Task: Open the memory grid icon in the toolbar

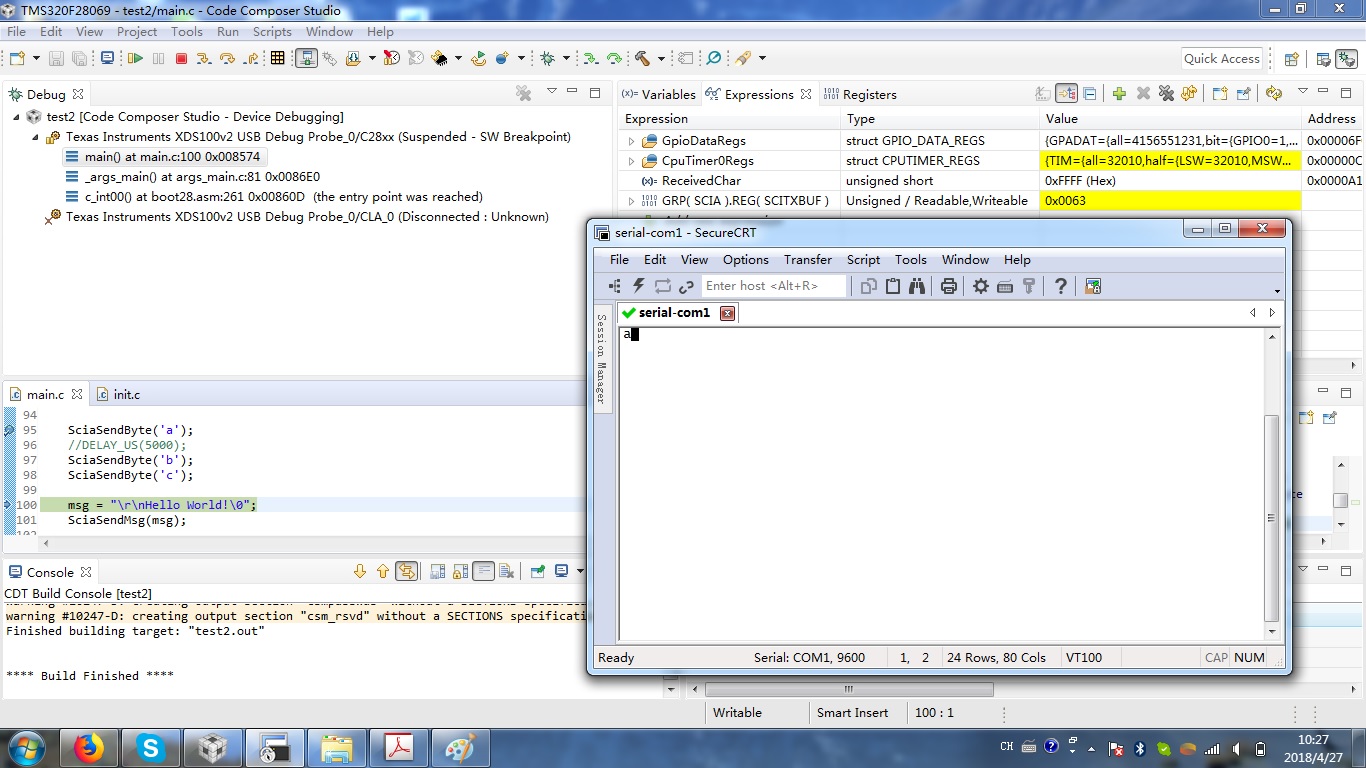Action: [x=278, y=58]
